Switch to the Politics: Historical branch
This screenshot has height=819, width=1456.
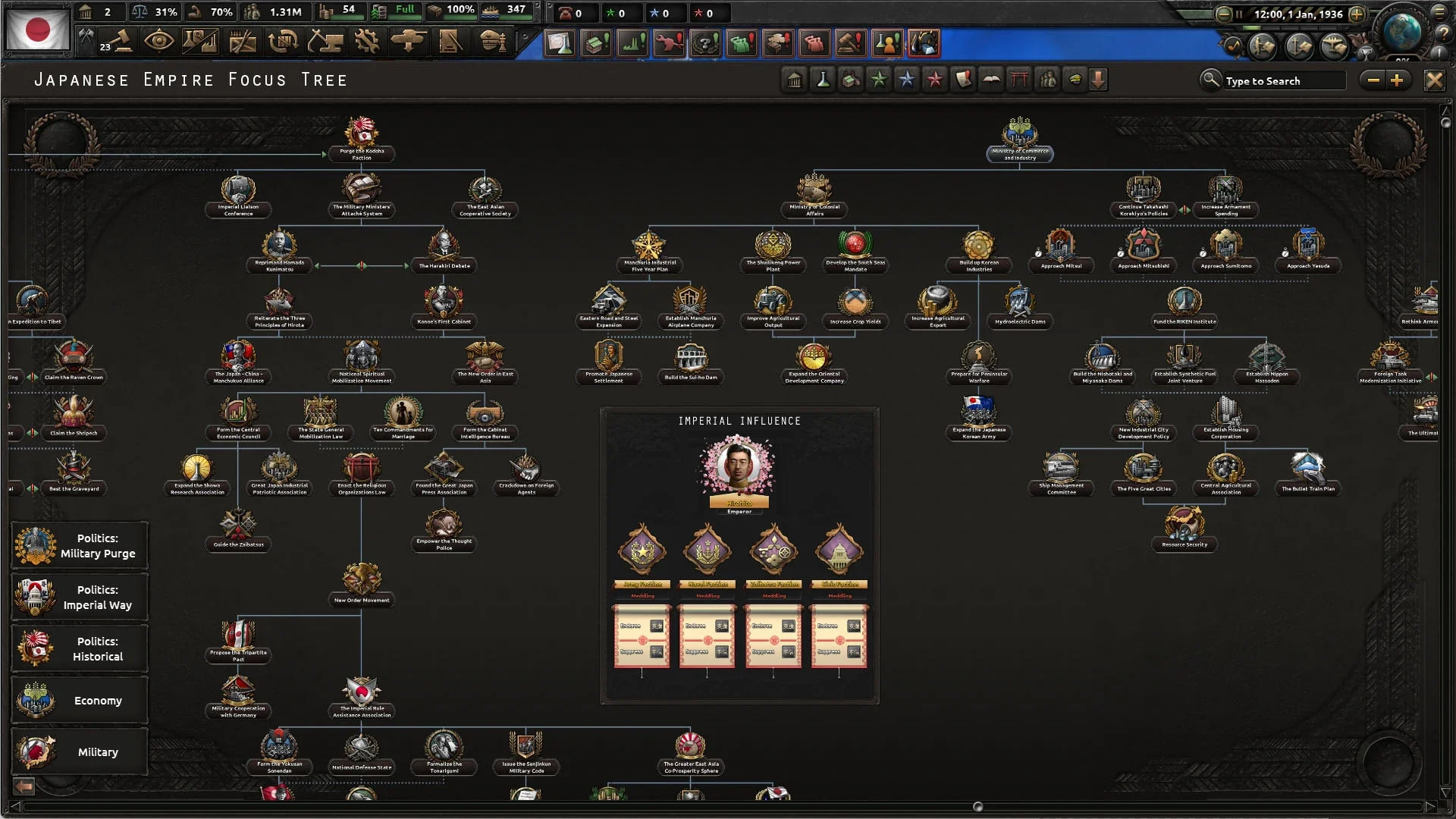point(79,648)
